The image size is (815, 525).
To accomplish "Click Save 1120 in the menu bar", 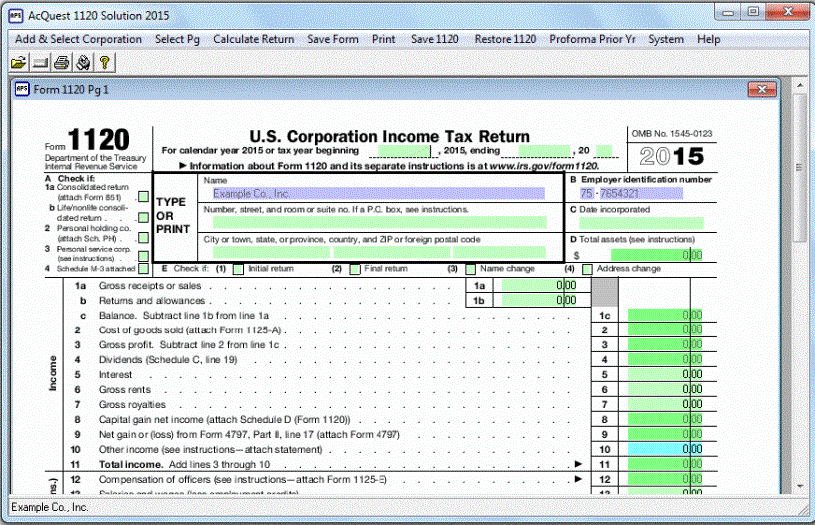I will click(x=435, y=40).
